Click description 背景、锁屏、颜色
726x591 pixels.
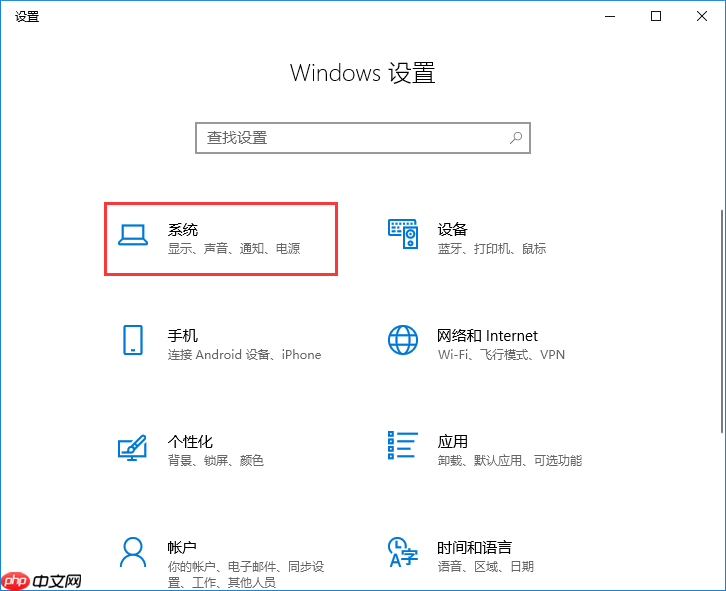click(216, 460)
